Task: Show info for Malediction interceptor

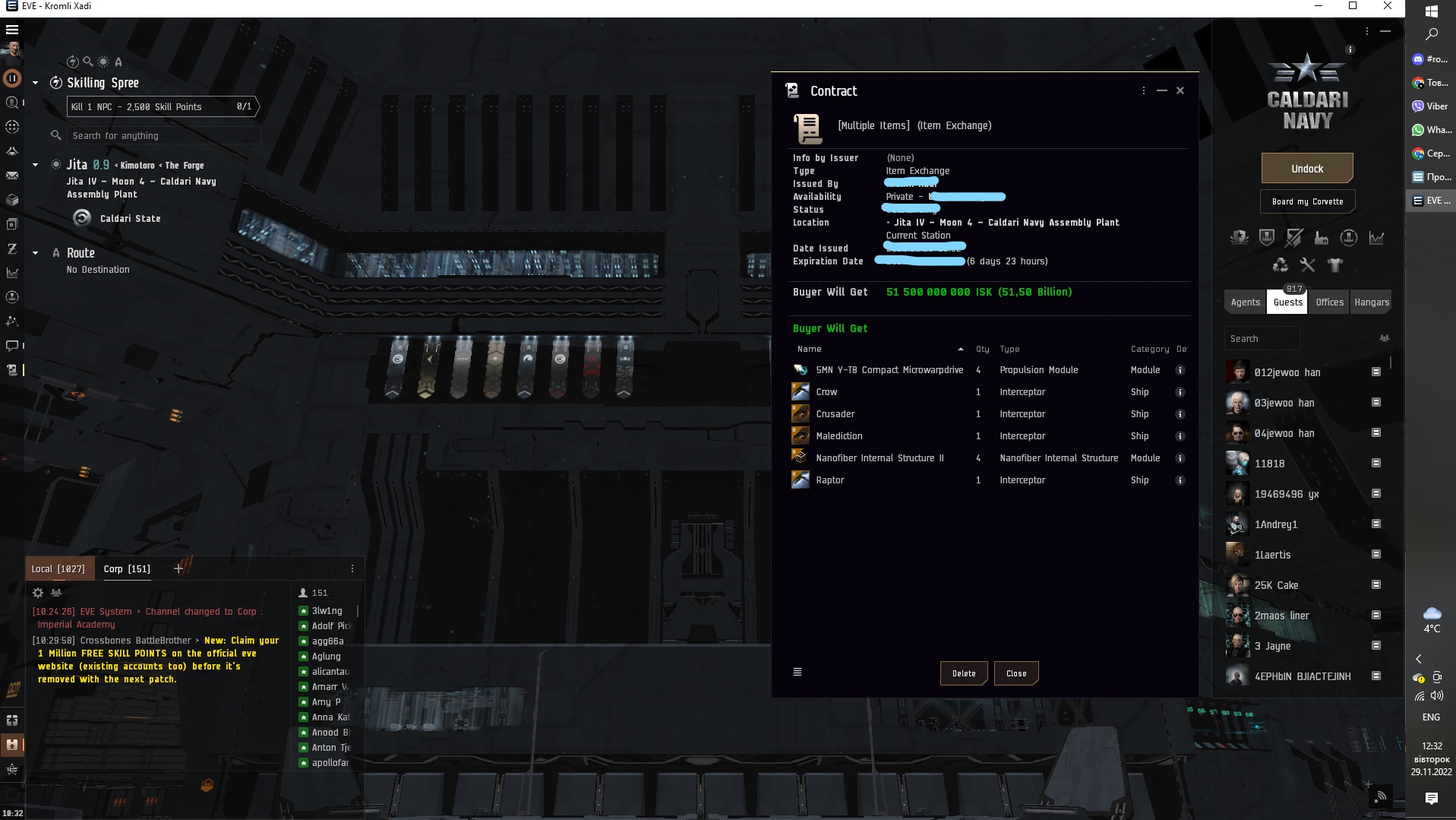Action: 1180,436
